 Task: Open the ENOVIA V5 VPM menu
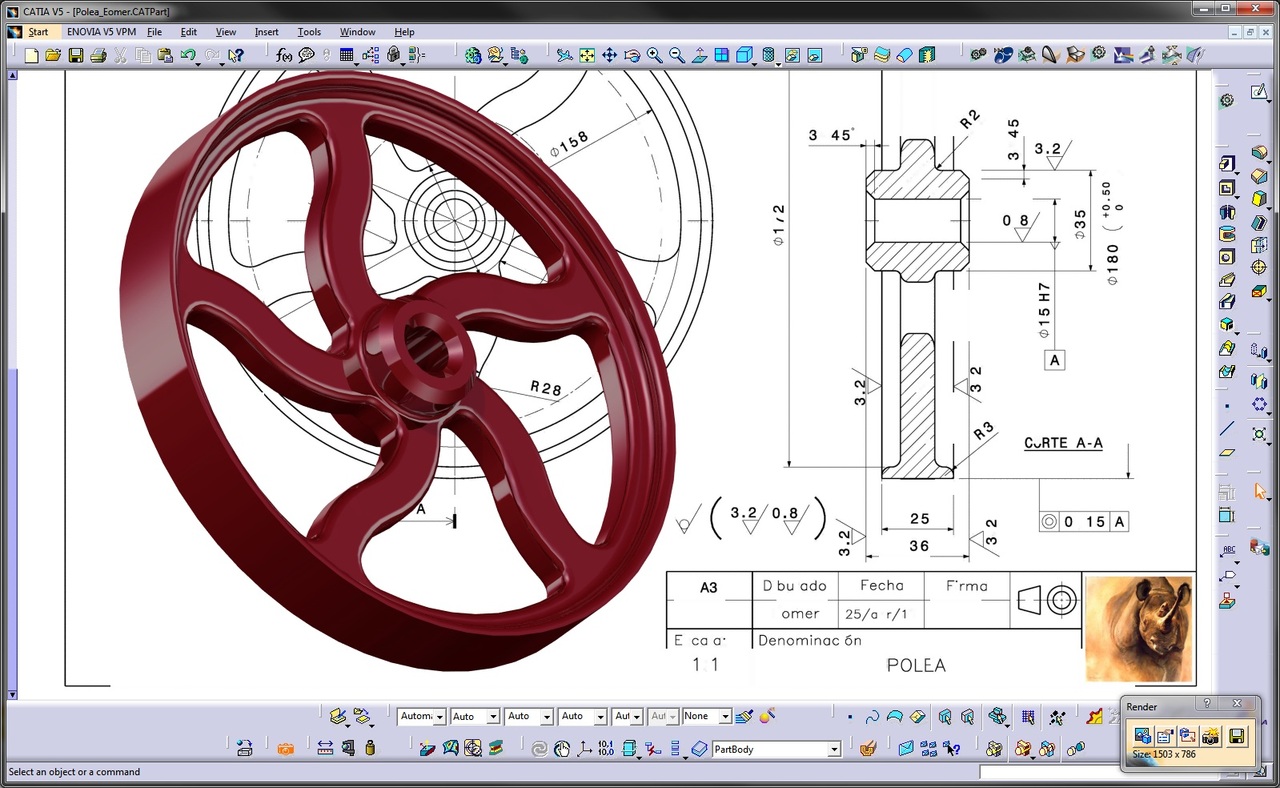(x=101, y=32)
